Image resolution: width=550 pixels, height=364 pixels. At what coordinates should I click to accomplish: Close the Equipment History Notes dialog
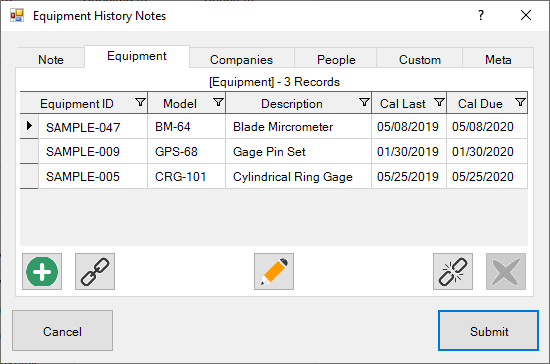pyautogui.click(x=526, y=15)
